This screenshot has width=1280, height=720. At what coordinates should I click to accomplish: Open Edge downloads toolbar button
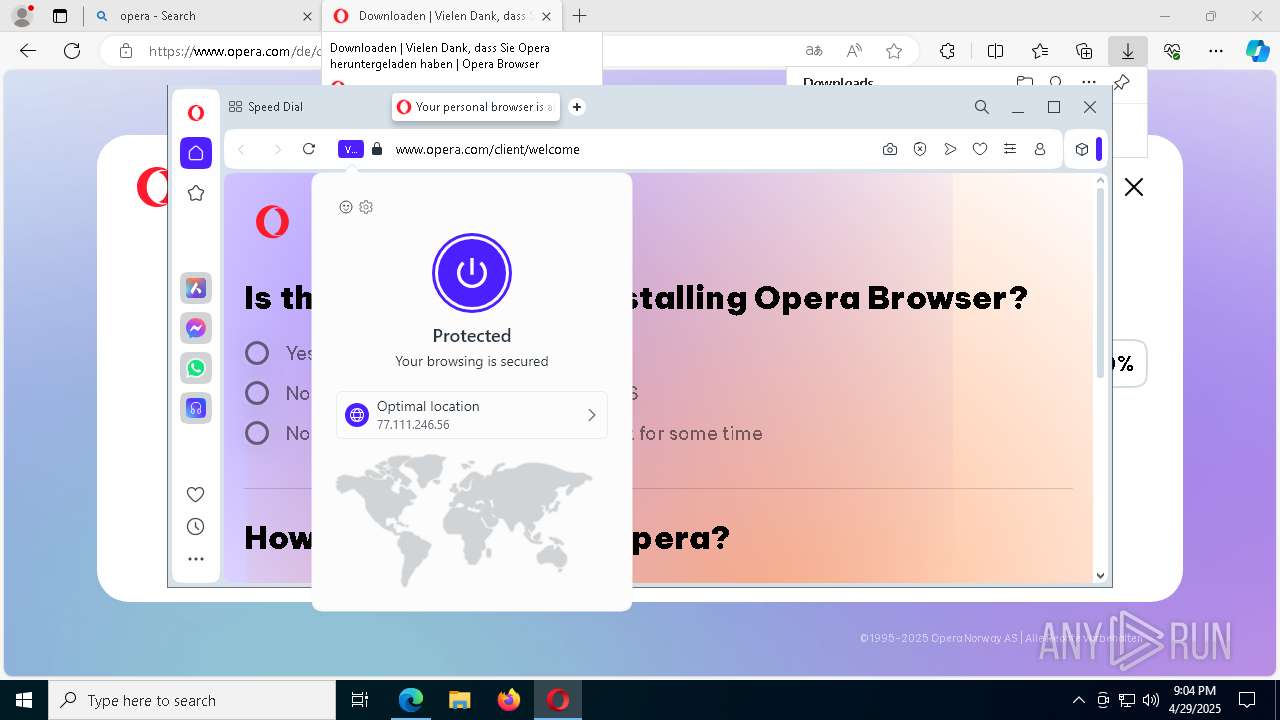coord(1127,51)
